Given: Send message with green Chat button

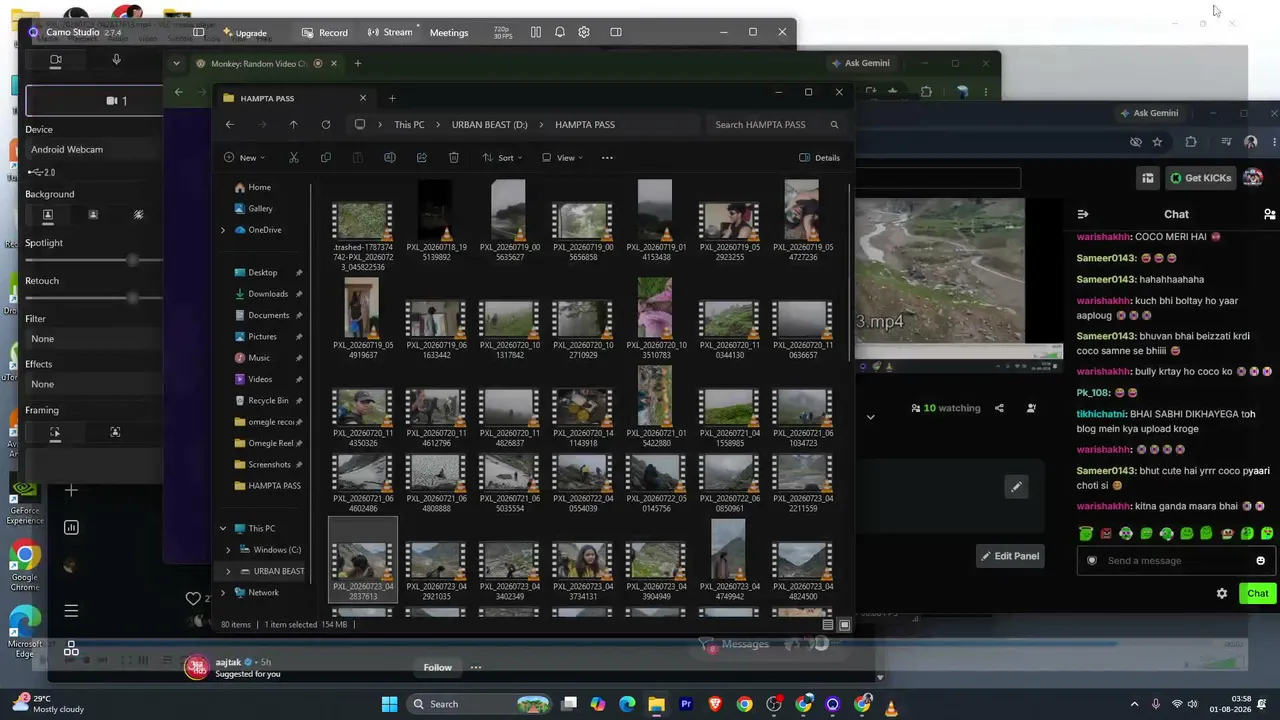Looking at the screenshot, I should [x=1258, y=593].
